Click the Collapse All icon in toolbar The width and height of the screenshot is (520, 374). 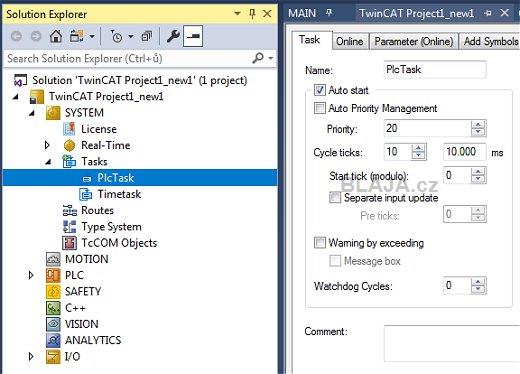(x=147, y=36)
